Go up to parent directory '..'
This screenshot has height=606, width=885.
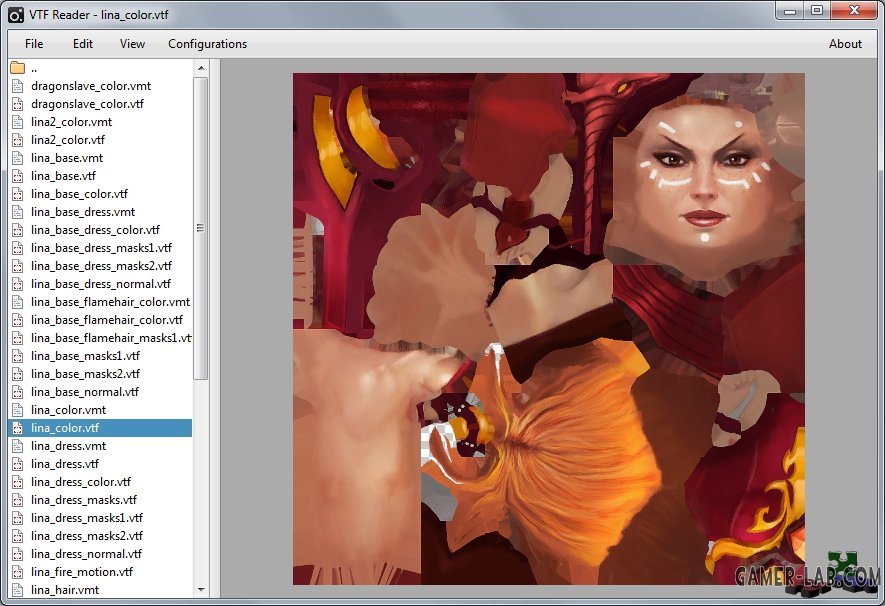point(34,69)
